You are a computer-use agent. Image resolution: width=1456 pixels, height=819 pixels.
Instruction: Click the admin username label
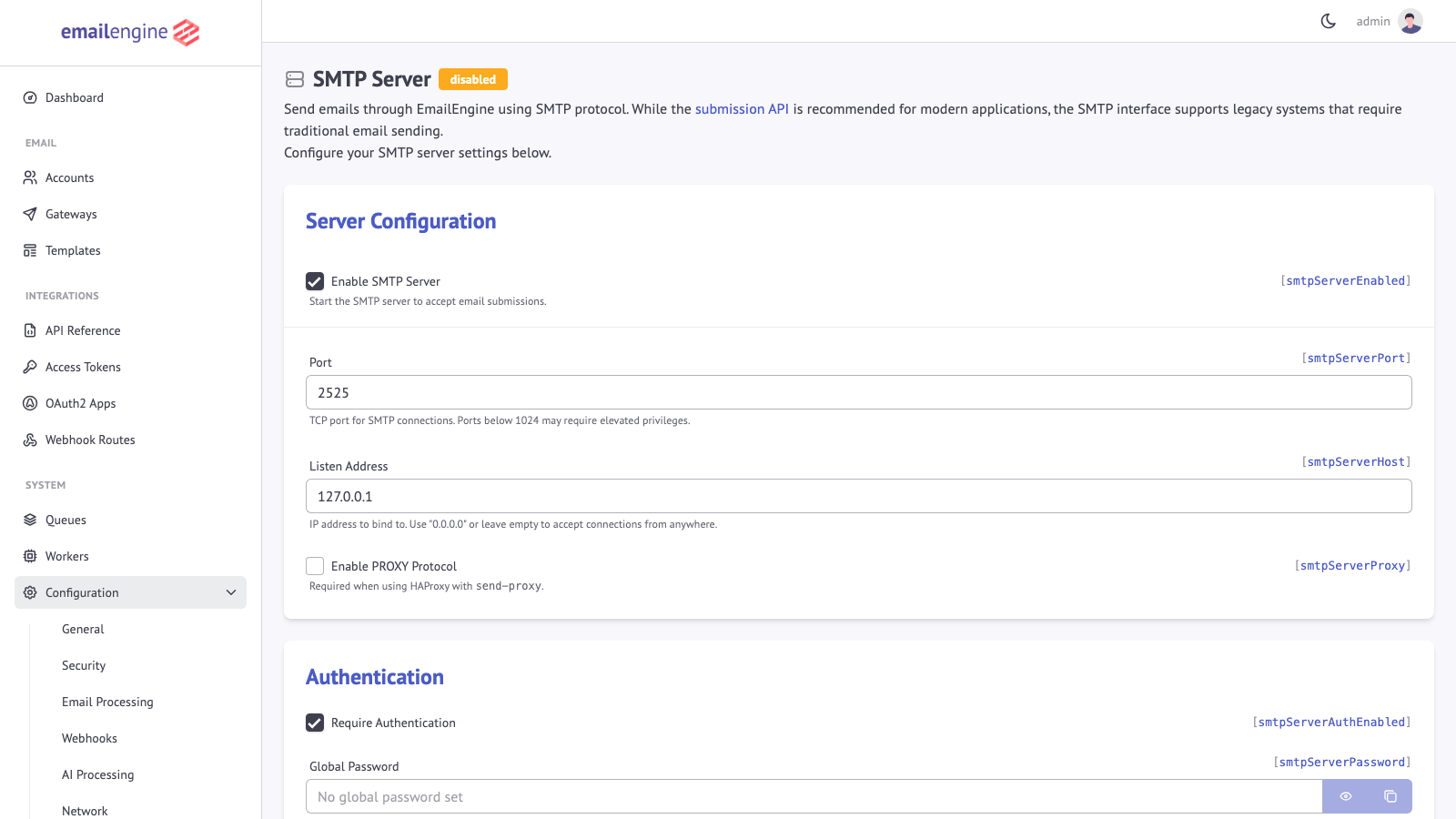[x=1372, y=21]
